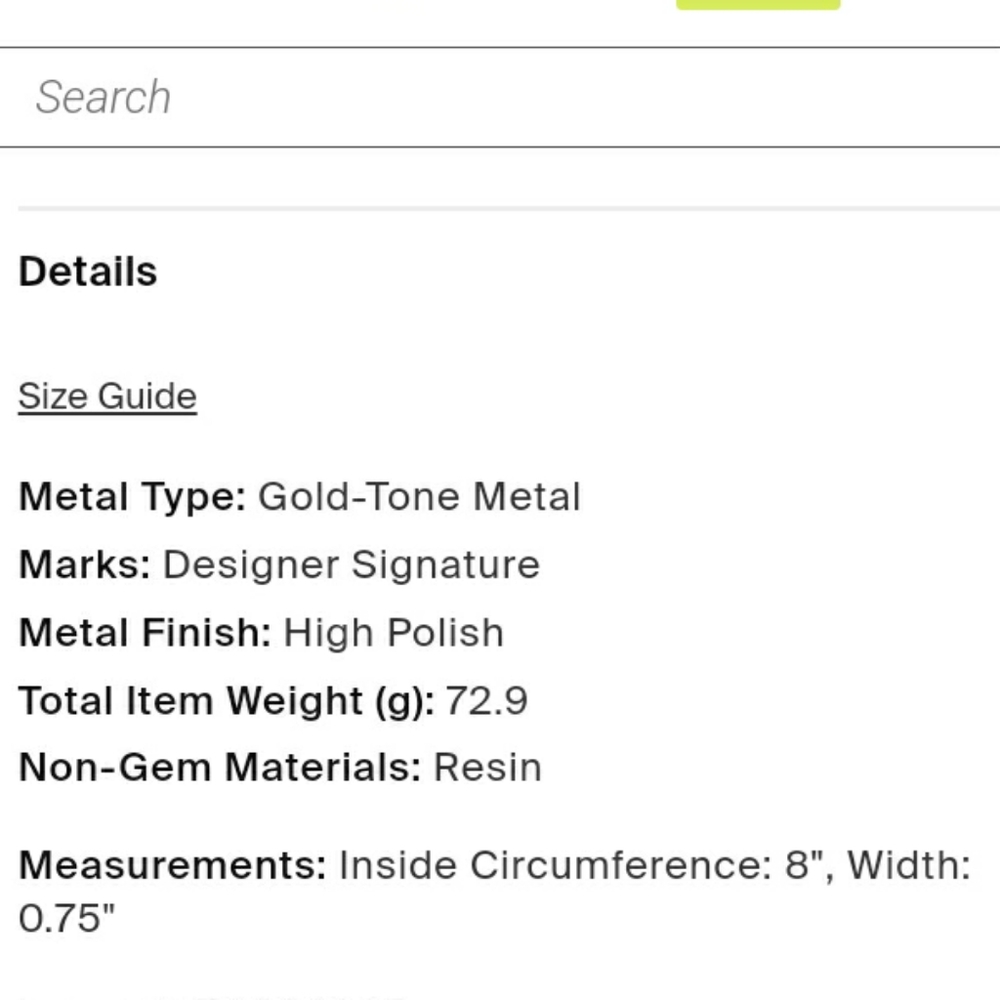Click the Metal Finish label
The image size is (1000, 1000).
145,633
